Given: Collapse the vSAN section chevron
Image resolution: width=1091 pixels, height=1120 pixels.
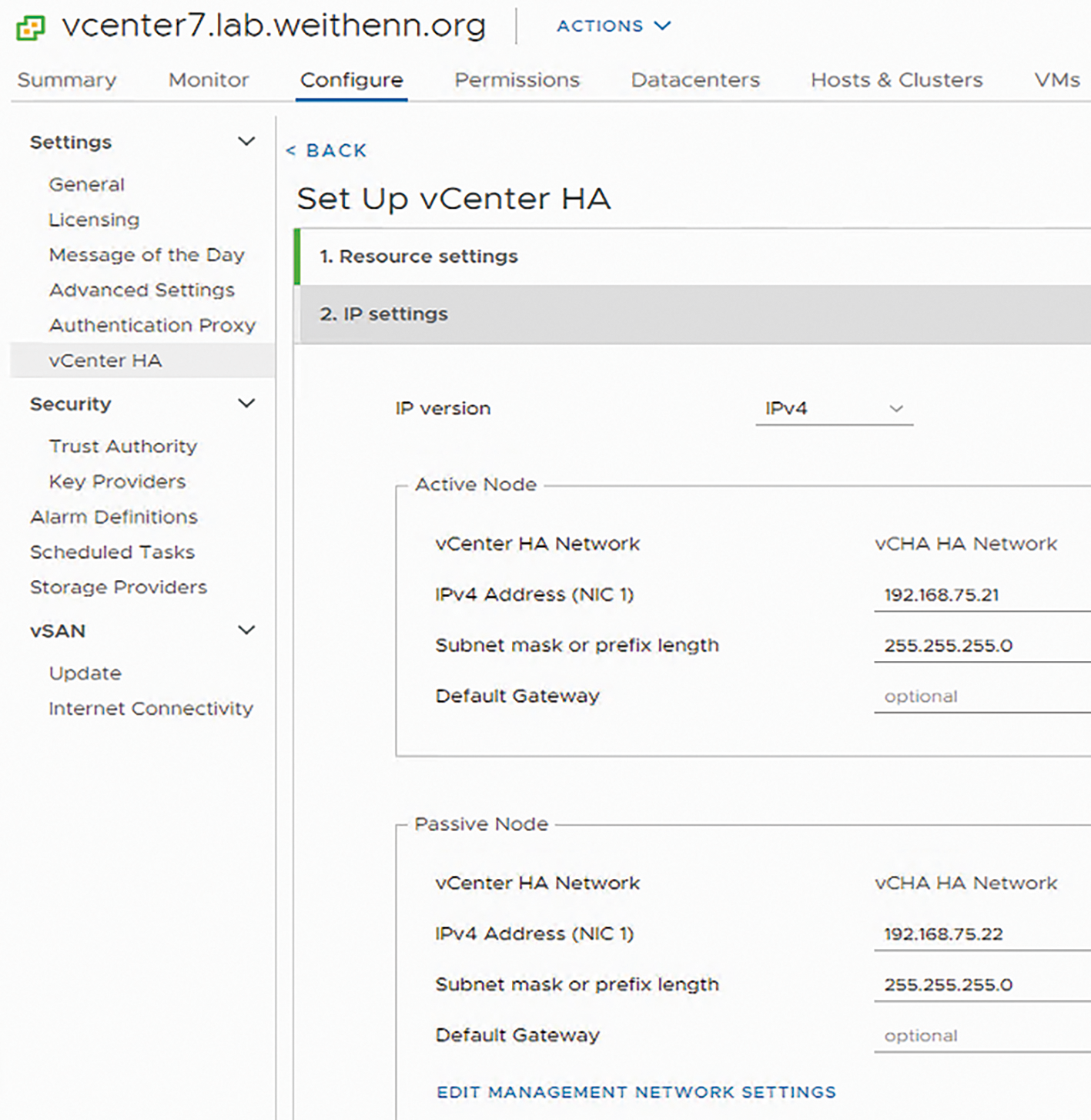Looking at the screenshot, I should (x=246, y=630).
